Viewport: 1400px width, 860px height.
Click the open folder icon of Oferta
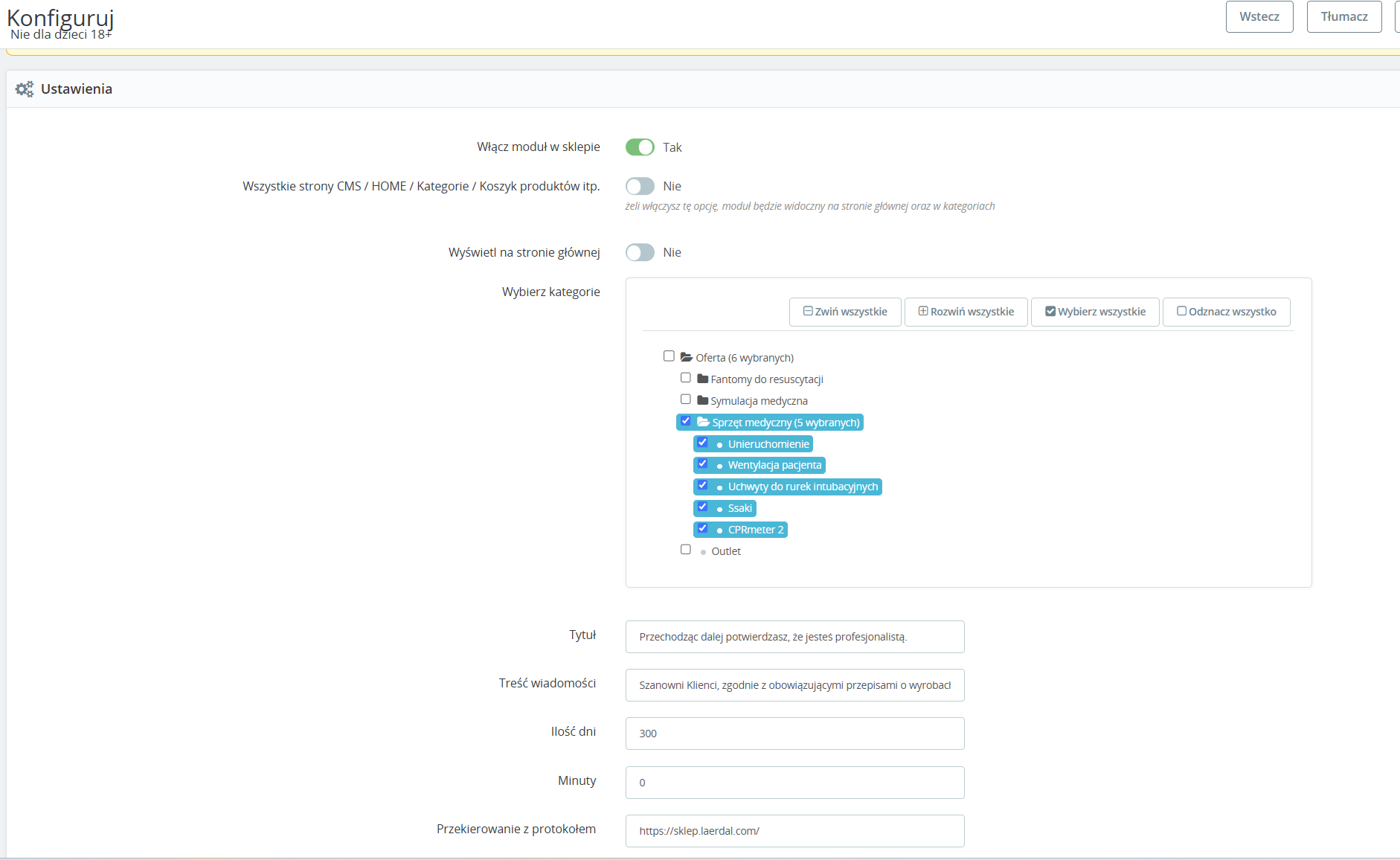[687, 357]
